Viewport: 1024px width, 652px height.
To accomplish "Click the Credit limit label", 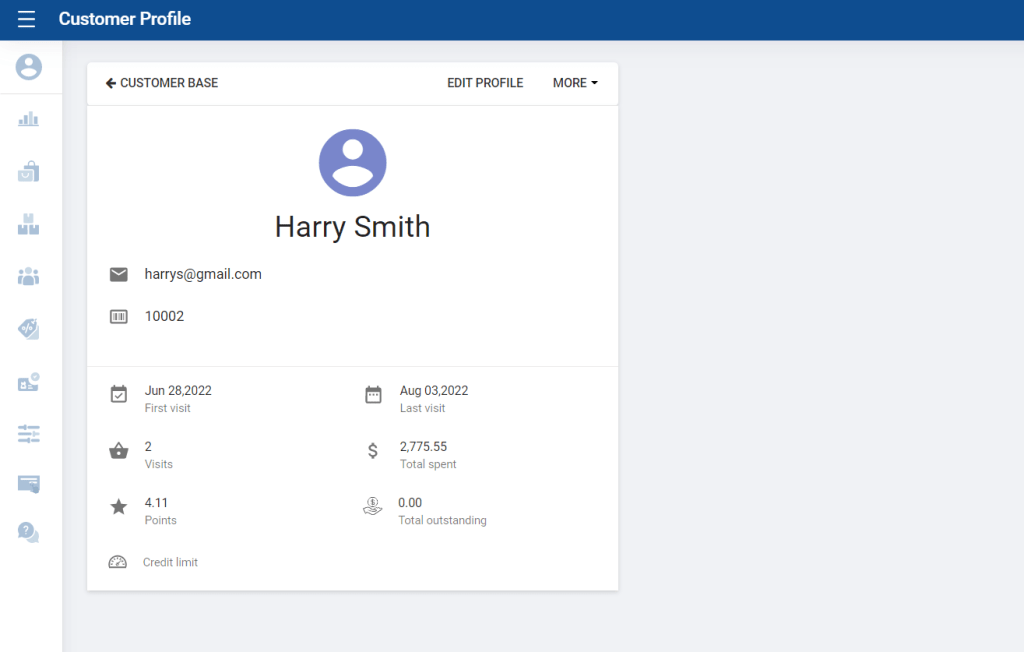I will pos(170,562).
